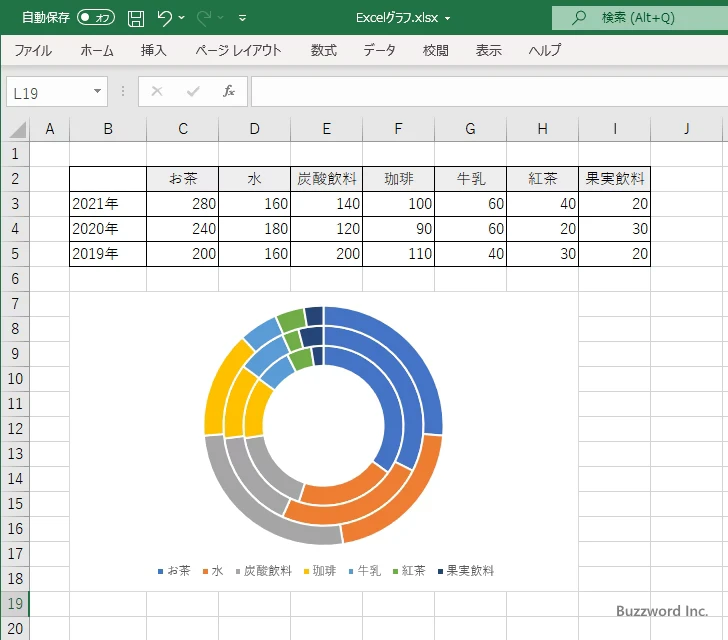
Task: Switch to the 数式 tab
Action: point(324,50)
